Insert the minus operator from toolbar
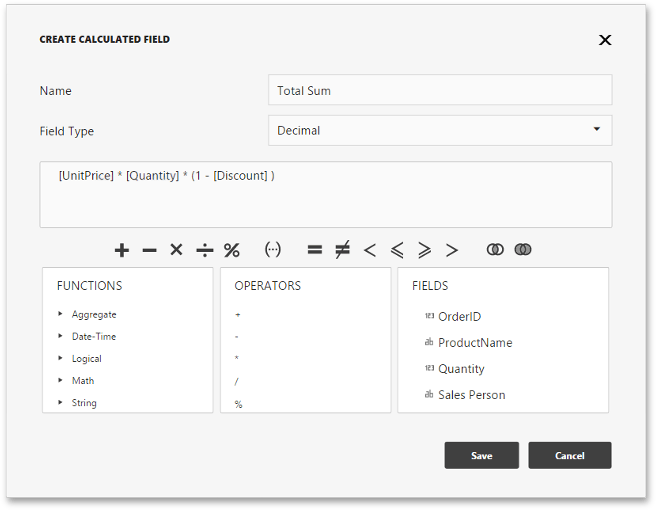Screen dimensions: 656x510 [x=149, y=251]
